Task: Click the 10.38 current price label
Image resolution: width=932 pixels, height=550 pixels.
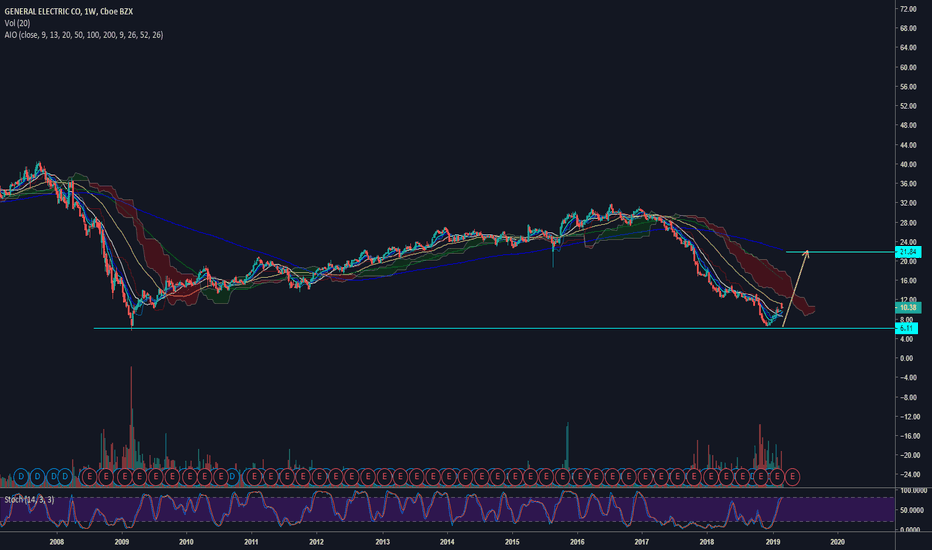Action: pos(908,307)
